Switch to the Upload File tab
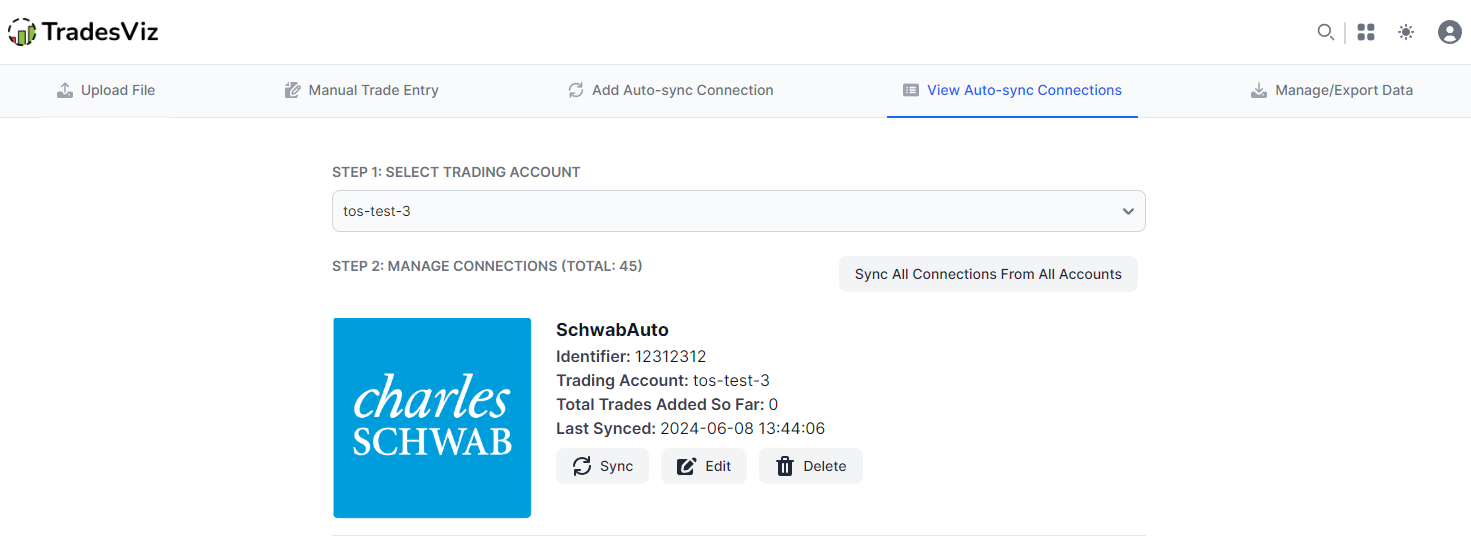Image resolution: width=1471 pixels, height=541 pixels. (x=106, y=90)
